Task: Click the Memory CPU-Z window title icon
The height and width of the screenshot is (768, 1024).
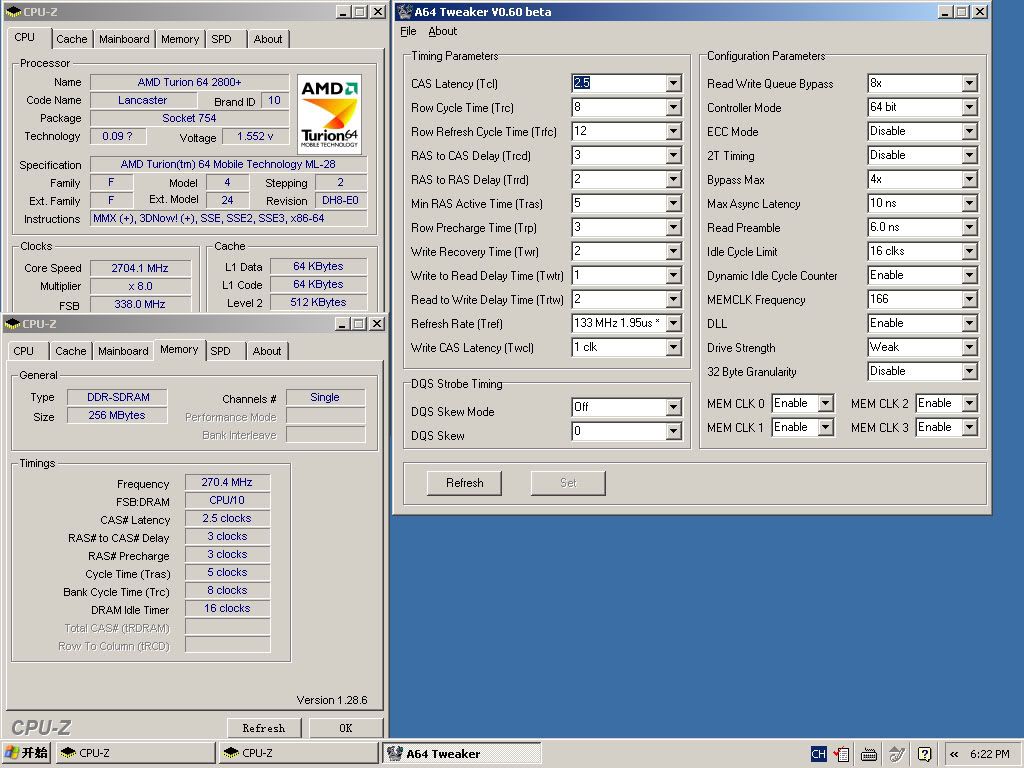Action: 12,324
